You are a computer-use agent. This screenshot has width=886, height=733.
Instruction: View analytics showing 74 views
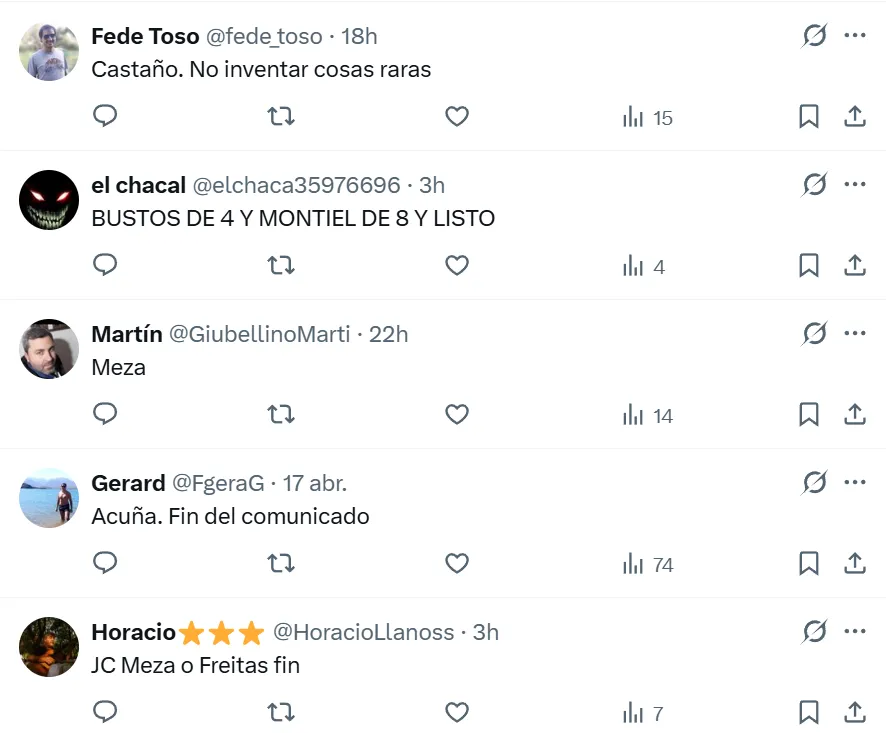pos(648,564)
